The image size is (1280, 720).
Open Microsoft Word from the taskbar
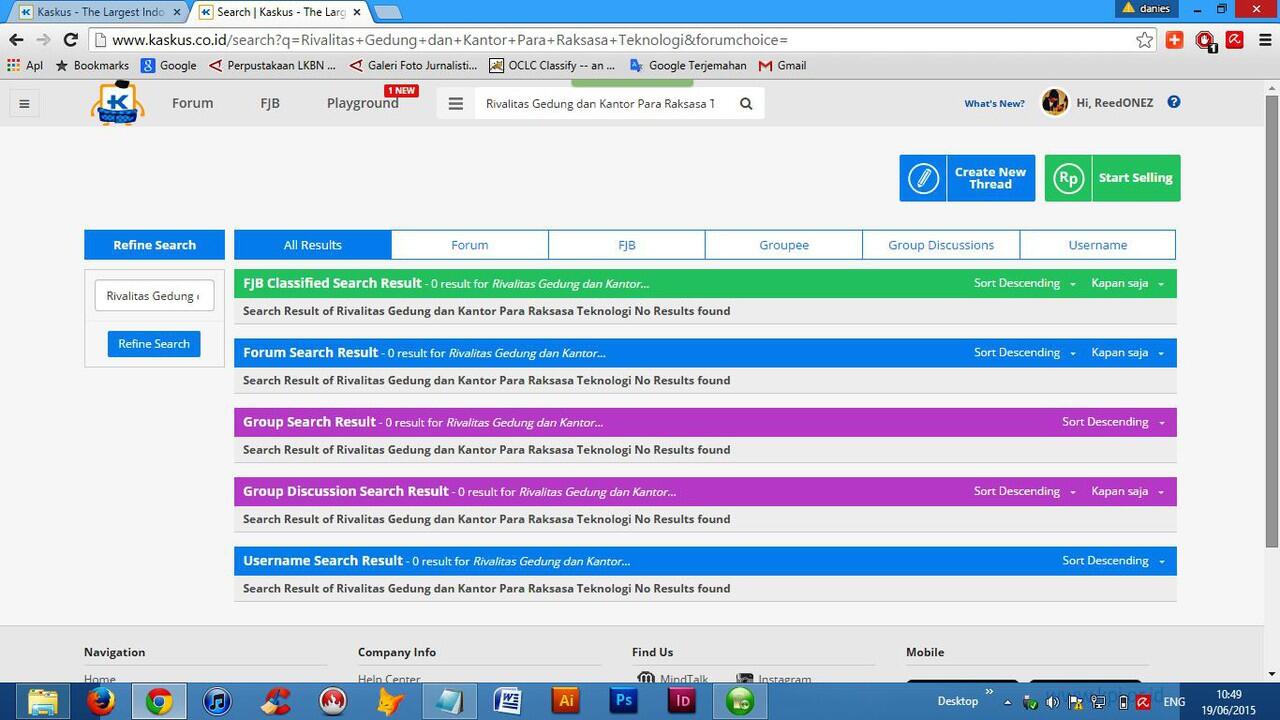pos(508,701)
